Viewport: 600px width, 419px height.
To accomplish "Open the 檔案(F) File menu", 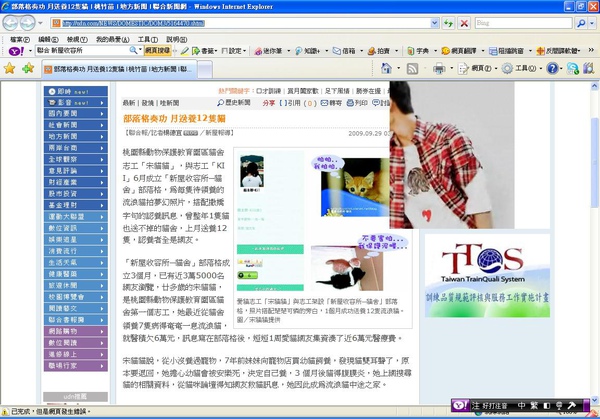I will pos(20,39).
